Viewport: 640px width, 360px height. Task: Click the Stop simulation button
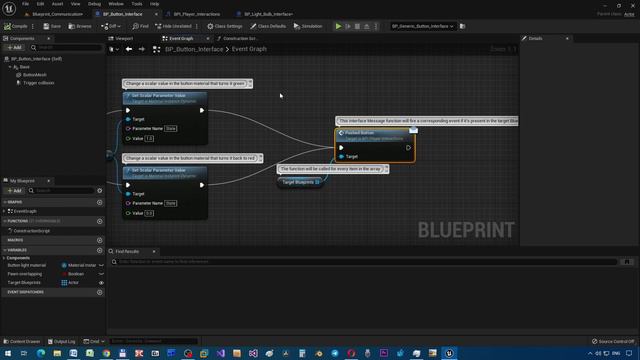point(357,26)
